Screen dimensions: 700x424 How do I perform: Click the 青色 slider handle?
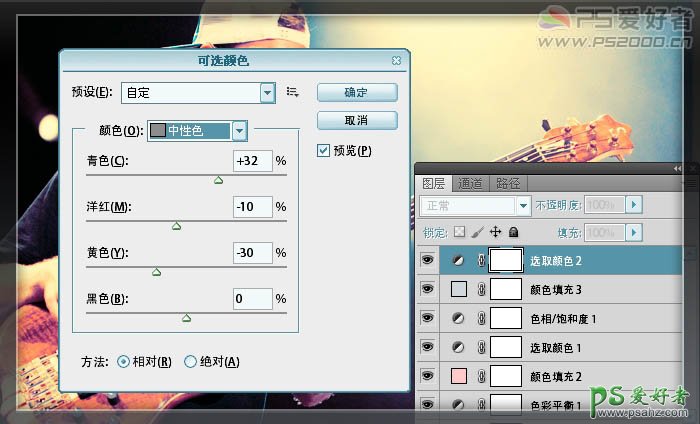(x=218, y=180)
